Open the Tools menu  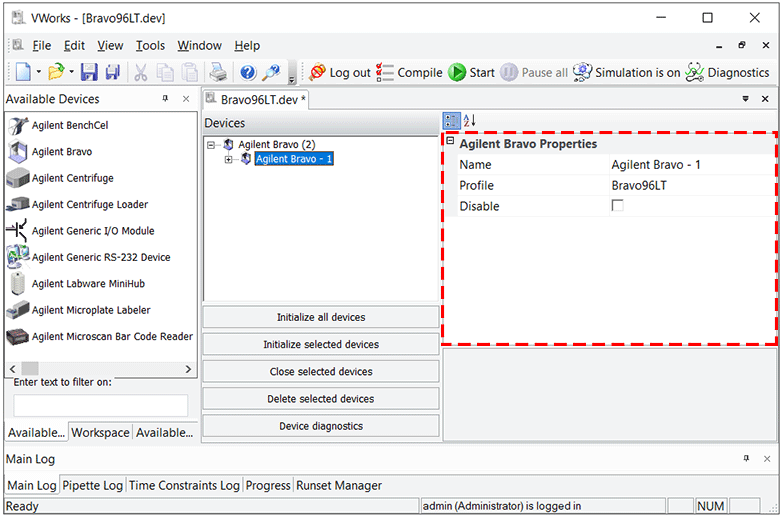tap(151, 46)
